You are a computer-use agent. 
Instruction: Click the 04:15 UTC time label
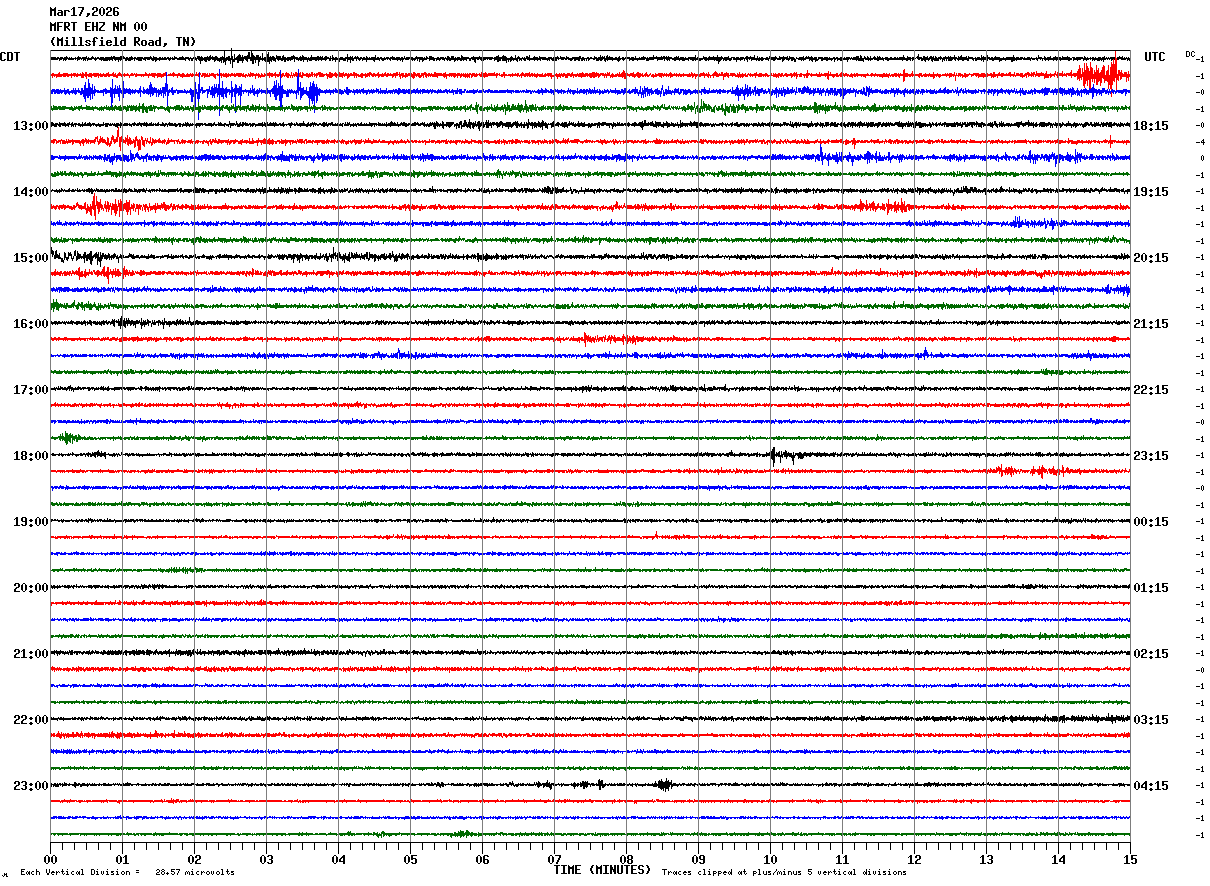click(1151, 786)
